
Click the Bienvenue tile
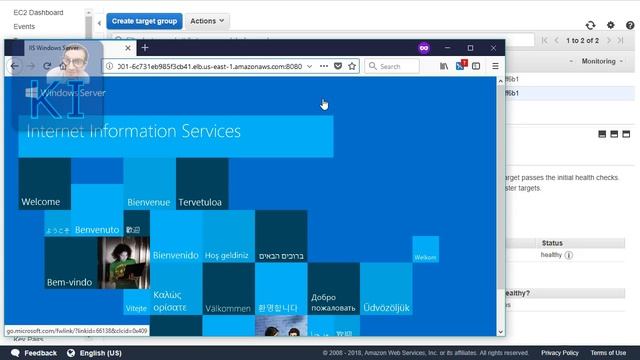(x=149, y=184)
